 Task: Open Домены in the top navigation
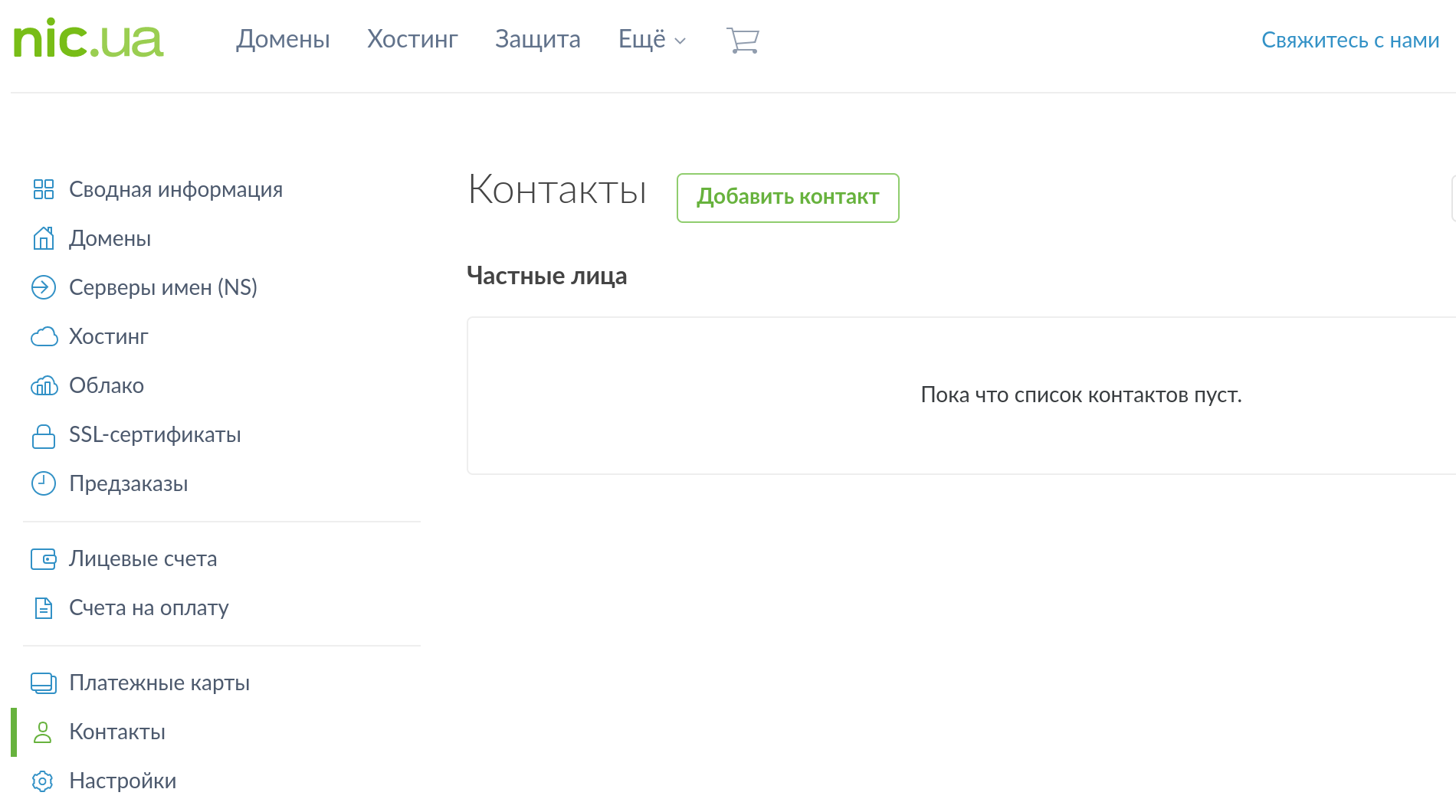coord(283,39)
